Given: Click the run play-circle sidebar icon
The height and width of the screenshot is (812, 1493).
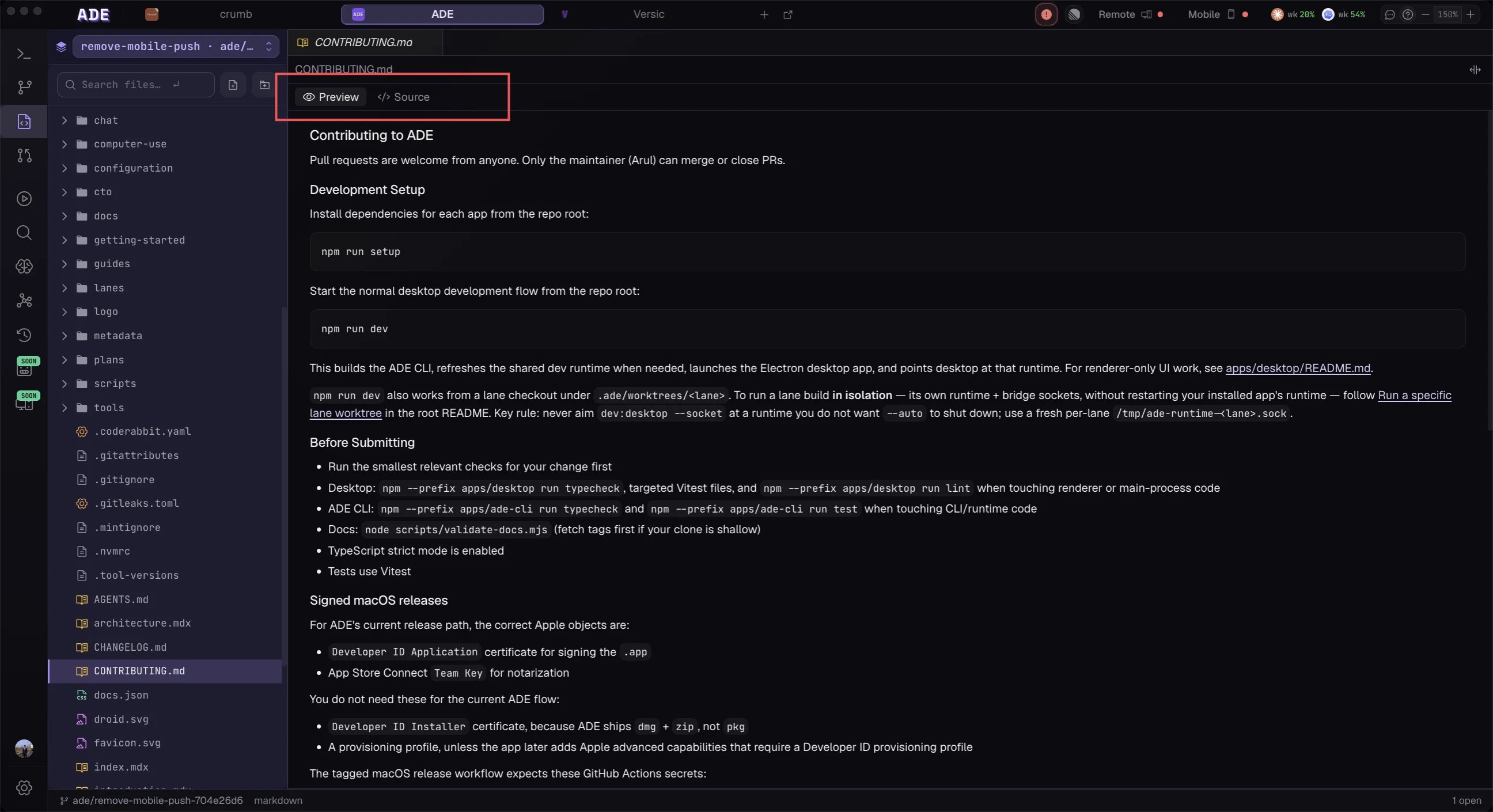Looking at the screenshot, I should pyautogui.click(x=24, y=199).
